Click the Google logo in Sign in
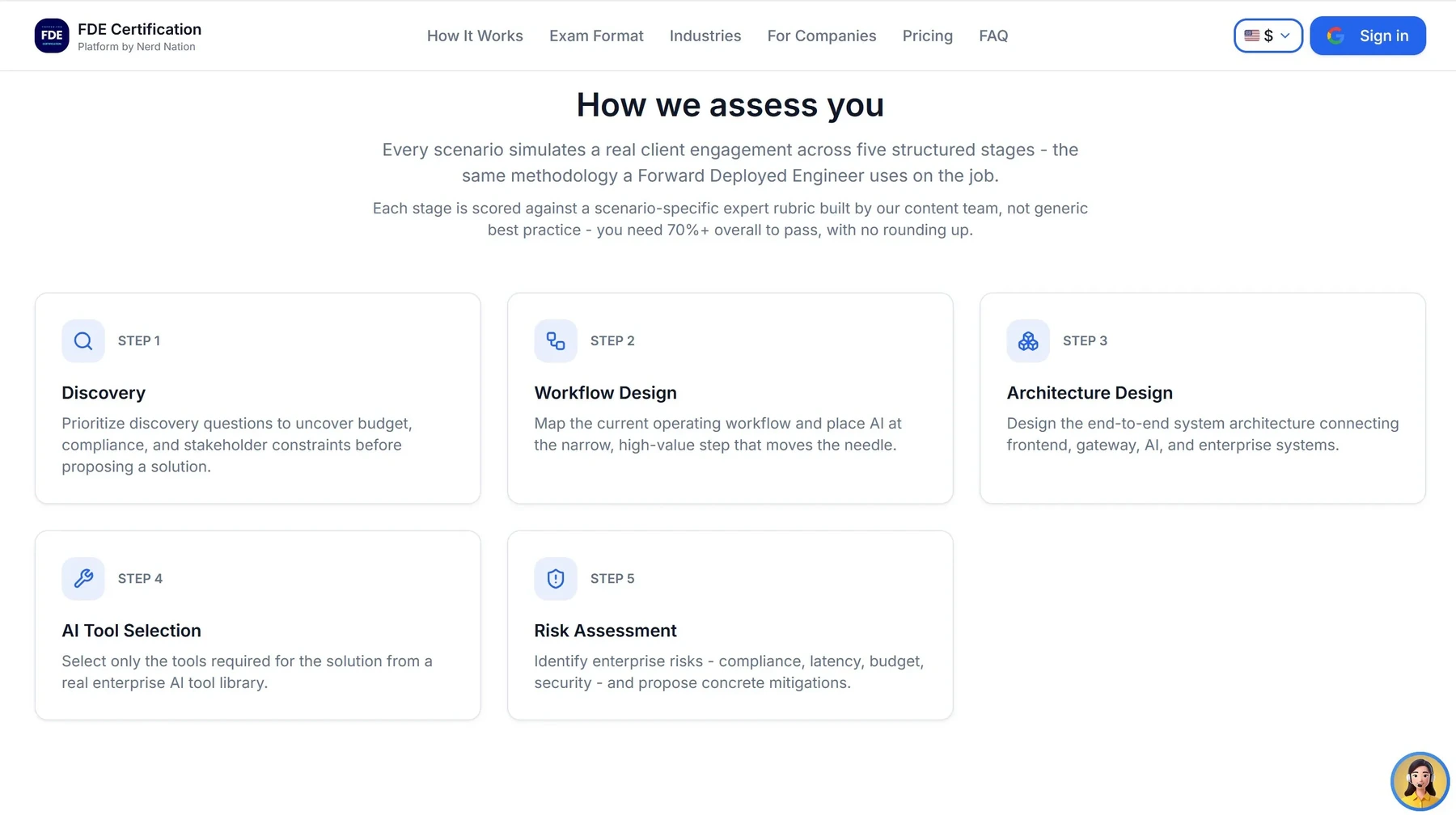 pos(1336,36)
